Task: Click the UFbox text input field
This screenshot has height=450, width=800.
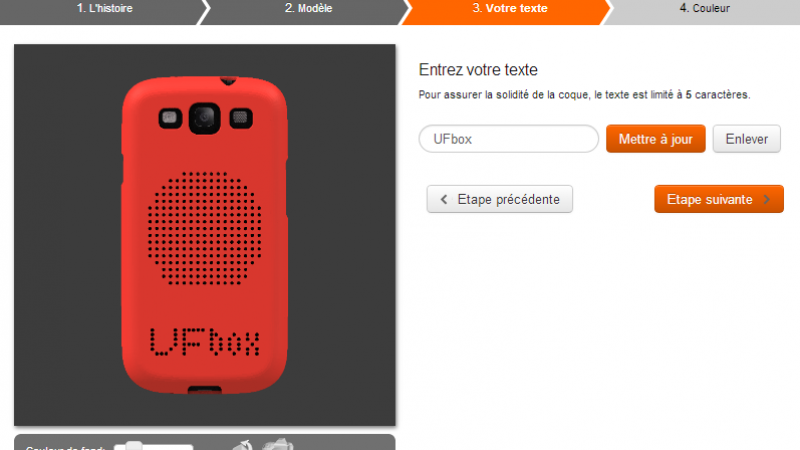Action: point(508,139)
